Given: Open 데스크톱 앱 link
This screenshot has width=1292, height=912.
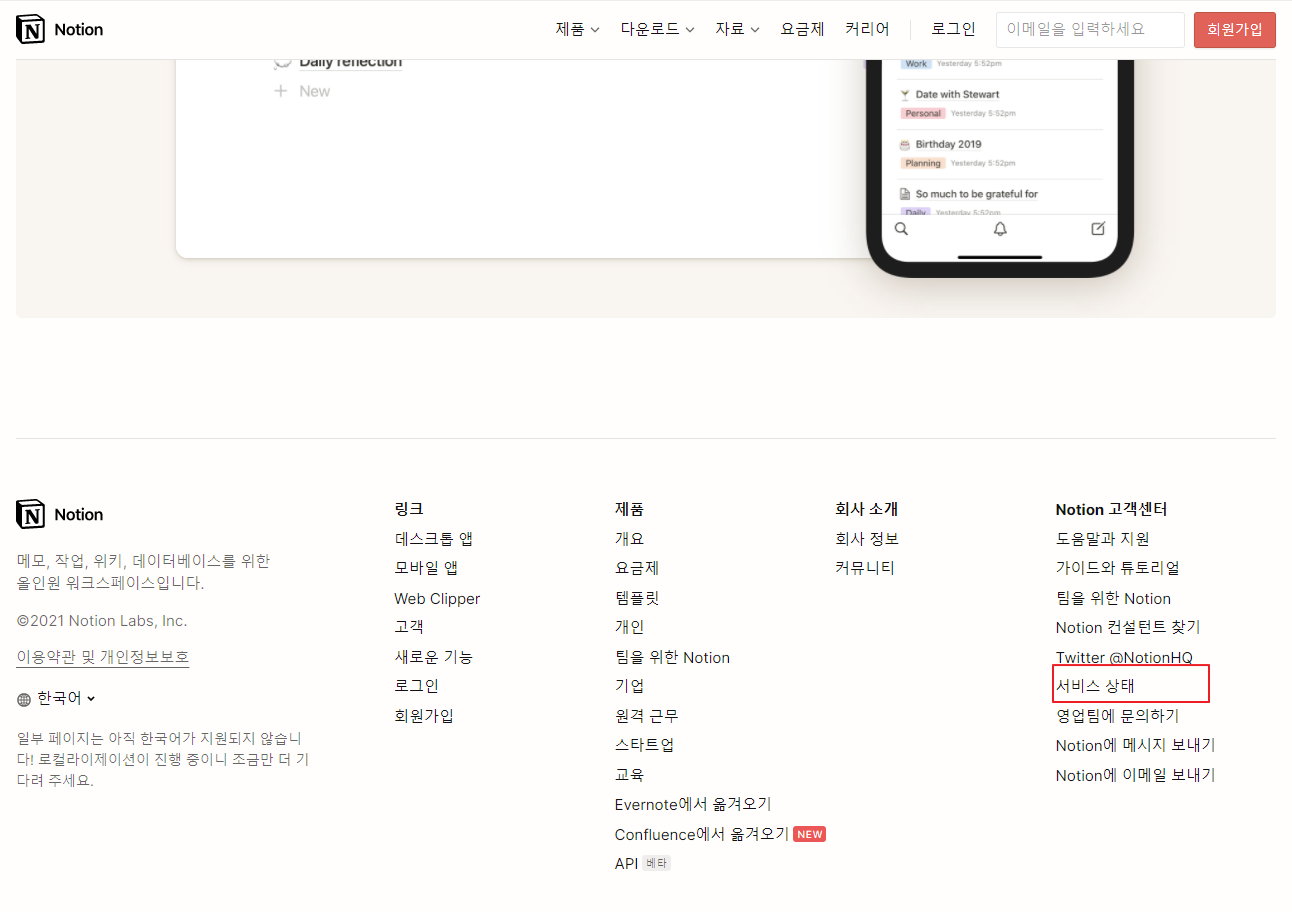Looking at the screenshot, I should coord(433,539).
